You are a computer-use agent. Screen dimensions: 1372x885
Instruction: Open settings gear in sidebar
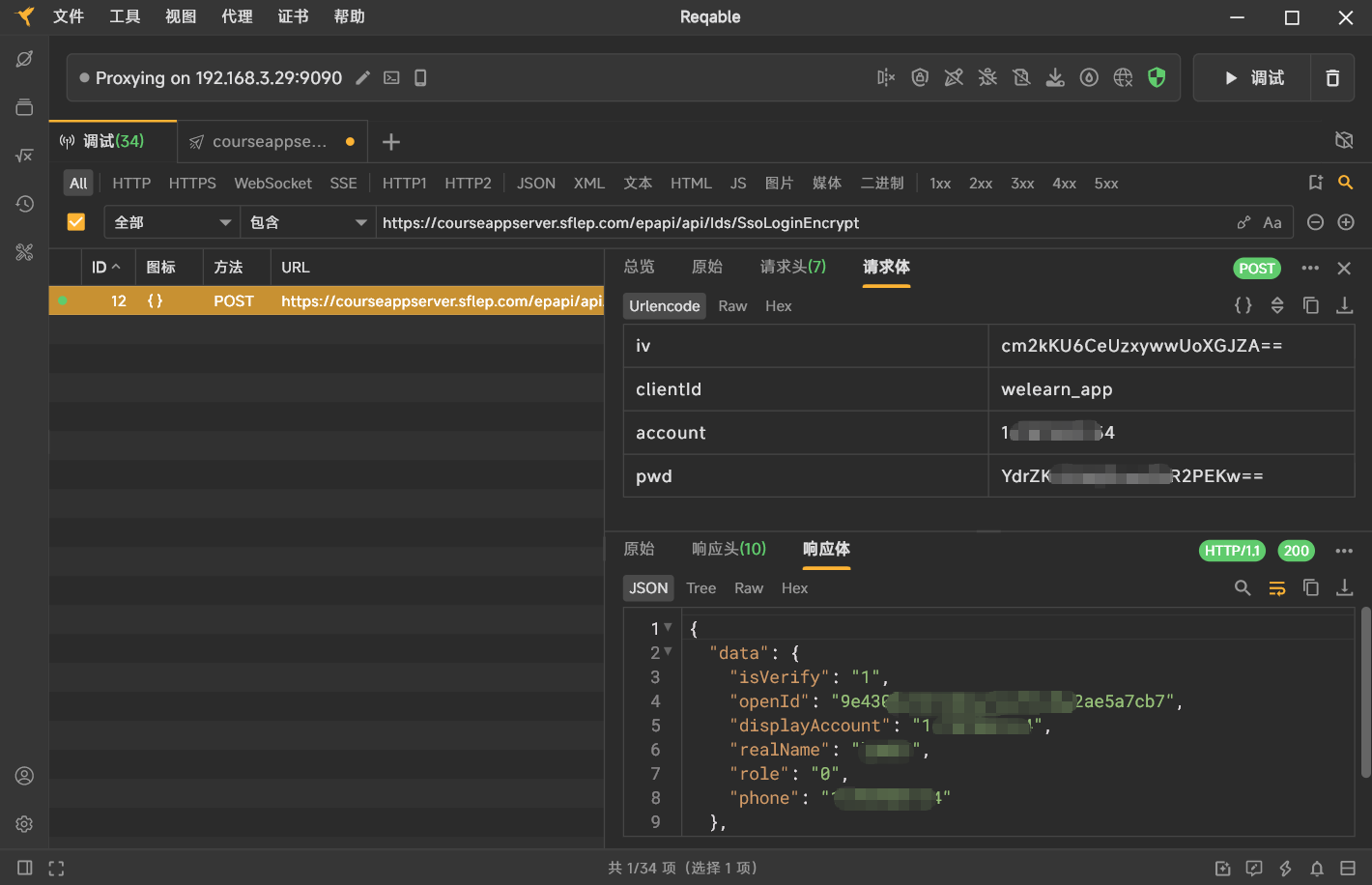coord(24,824)
